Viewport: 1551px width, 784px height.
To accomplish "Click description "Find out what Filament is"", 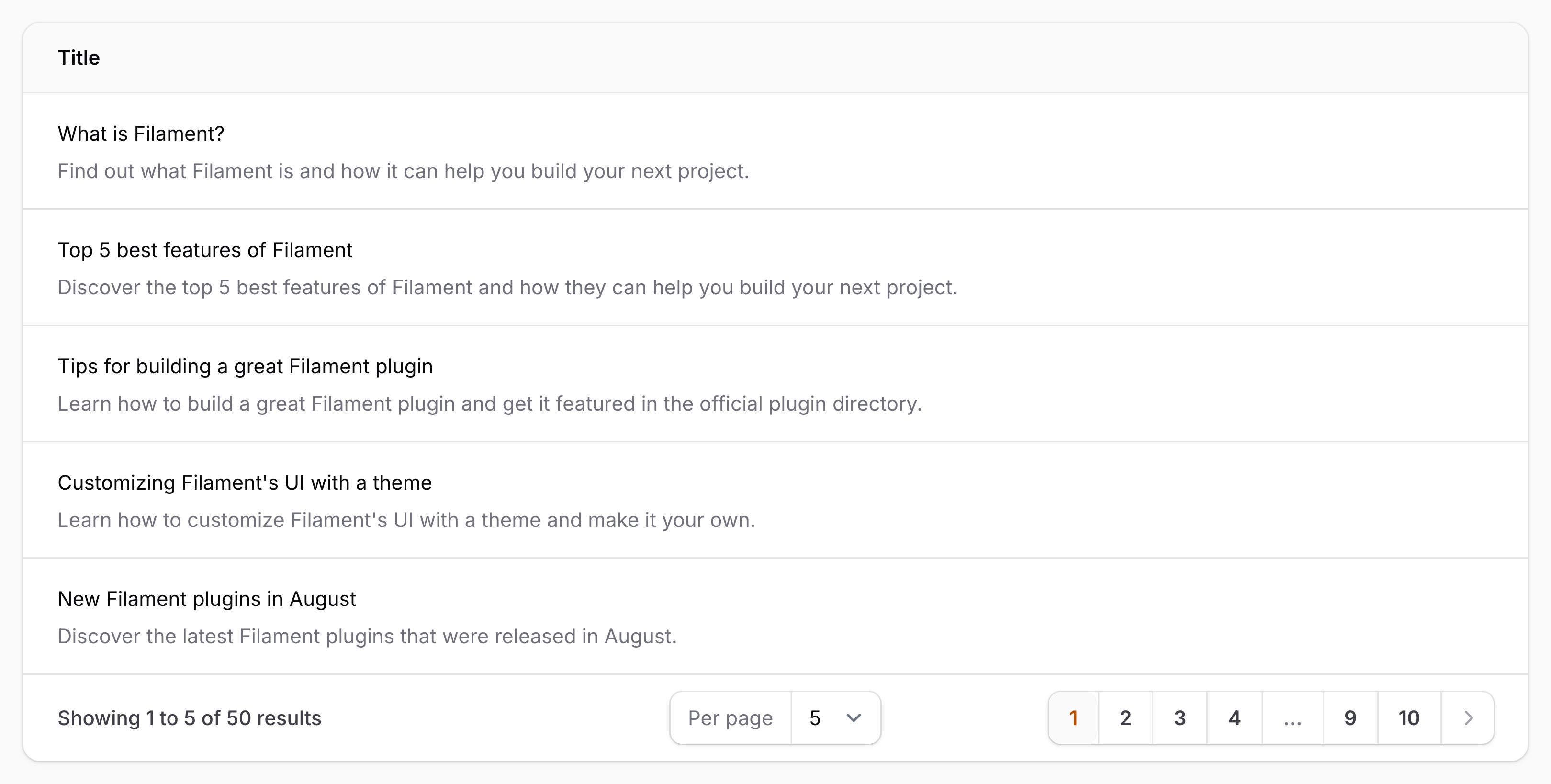I will 403,171.
